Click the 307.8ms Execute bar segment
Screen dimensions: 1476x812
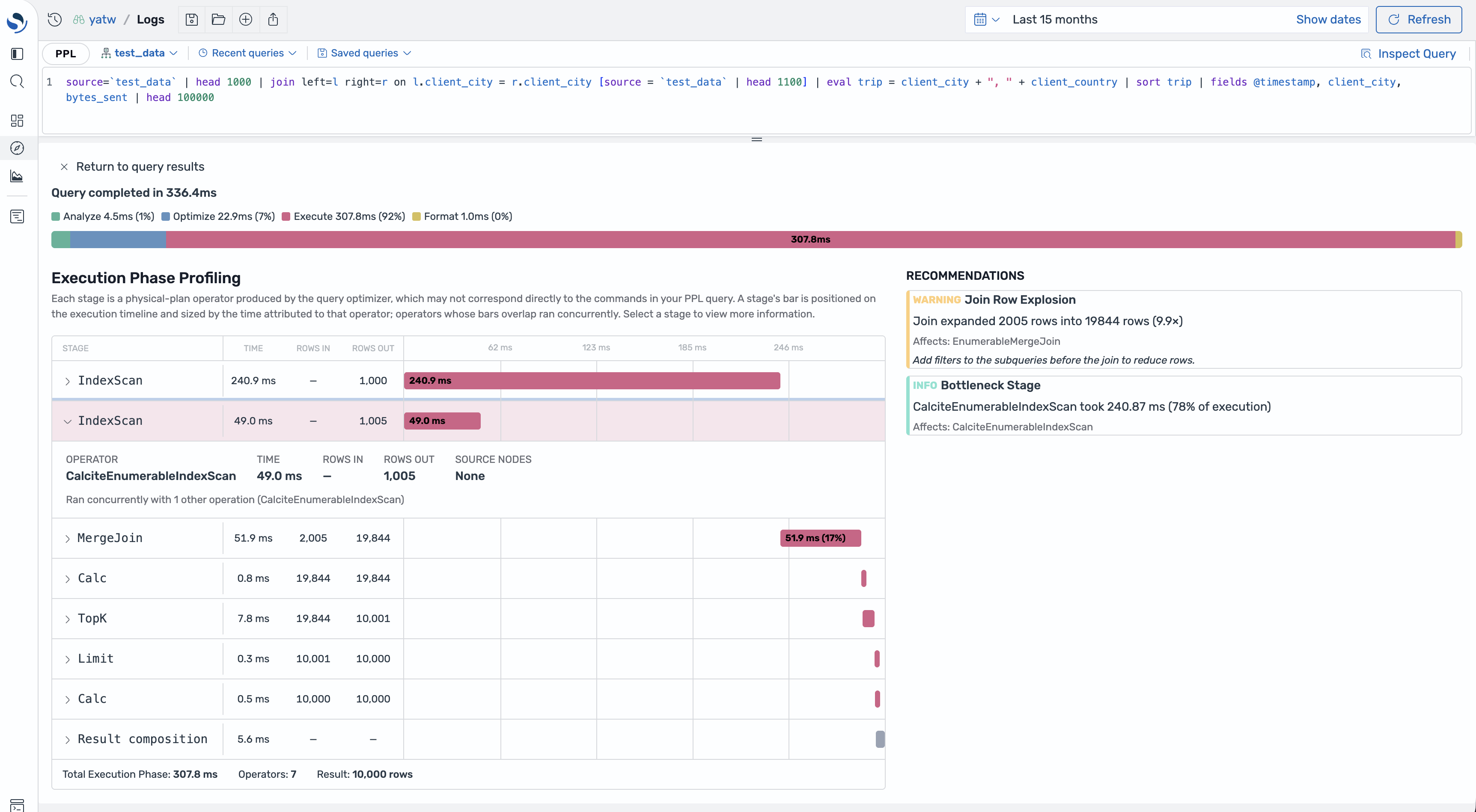pos(810,239)
